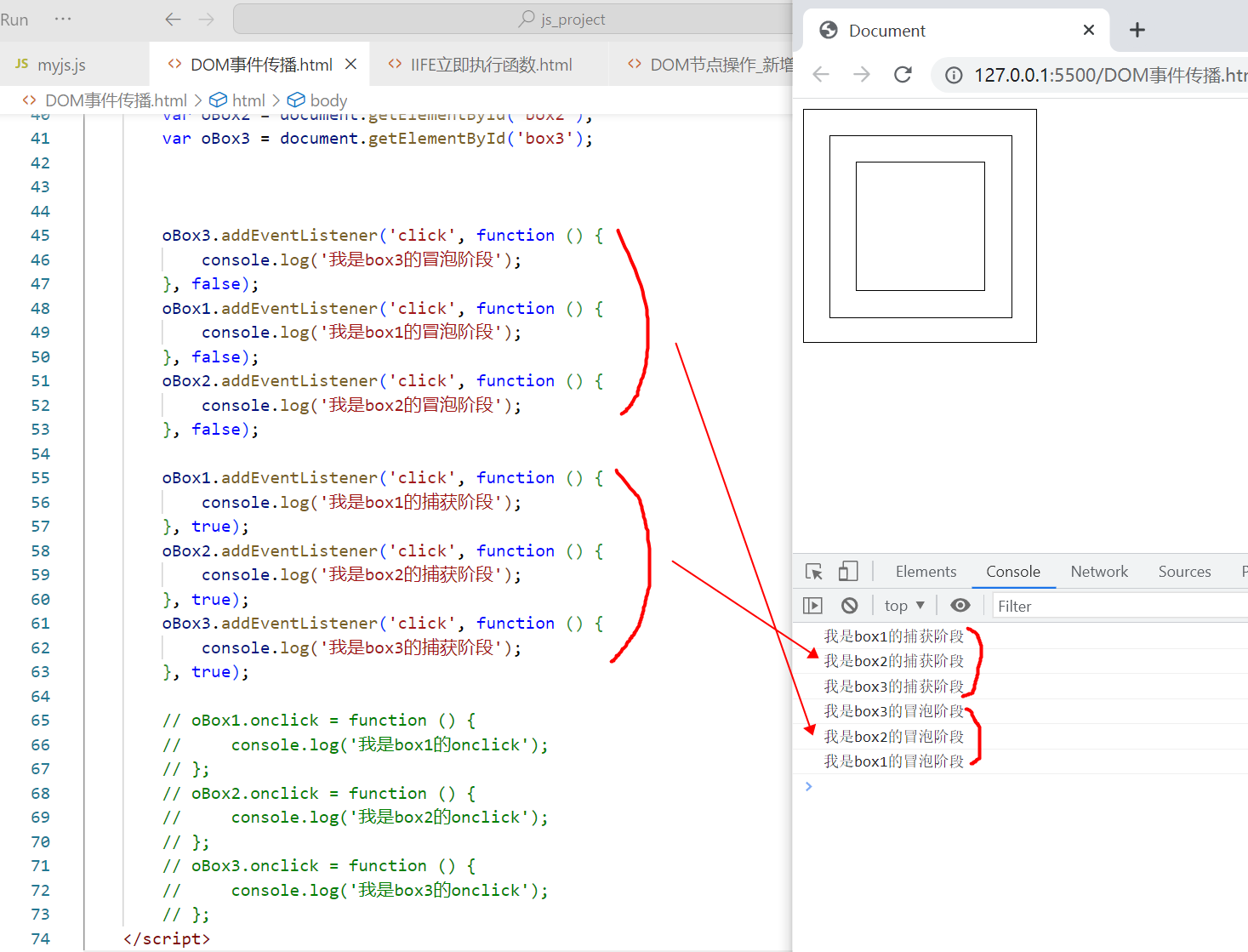
Task: Click the VS Code navigate forward arrow
Action: (206, 19)
